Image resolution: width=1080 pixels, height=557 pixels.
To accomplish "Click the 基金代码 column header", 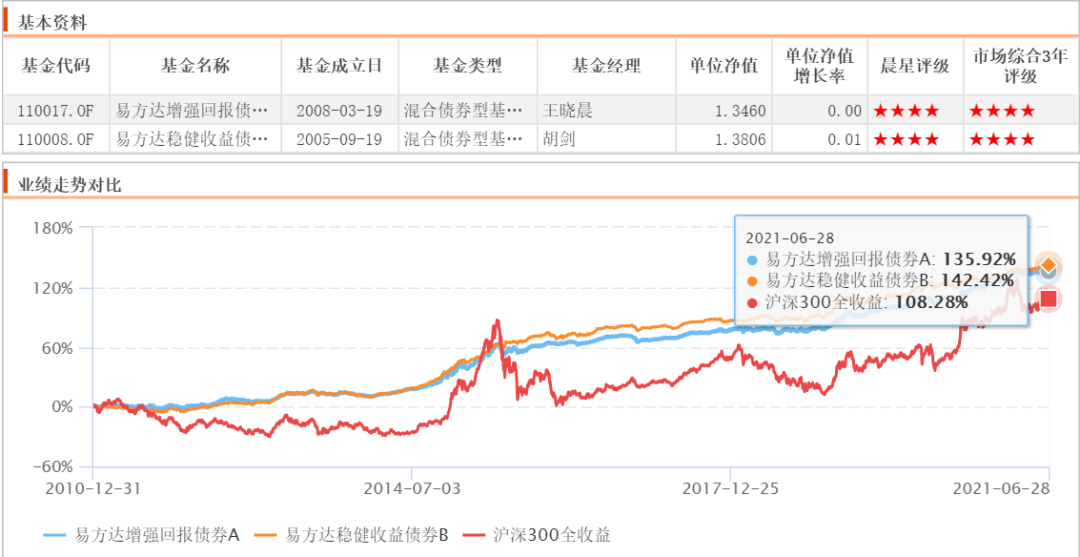I will pos(56,66).
